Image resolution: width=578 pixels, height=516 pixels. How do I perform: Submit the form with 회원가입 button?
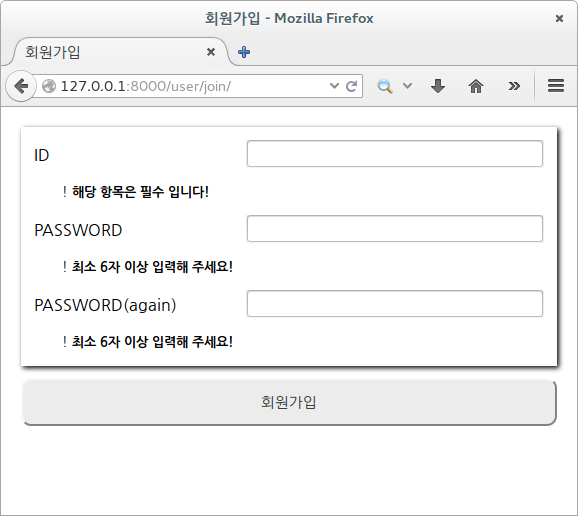click(289, 402)
